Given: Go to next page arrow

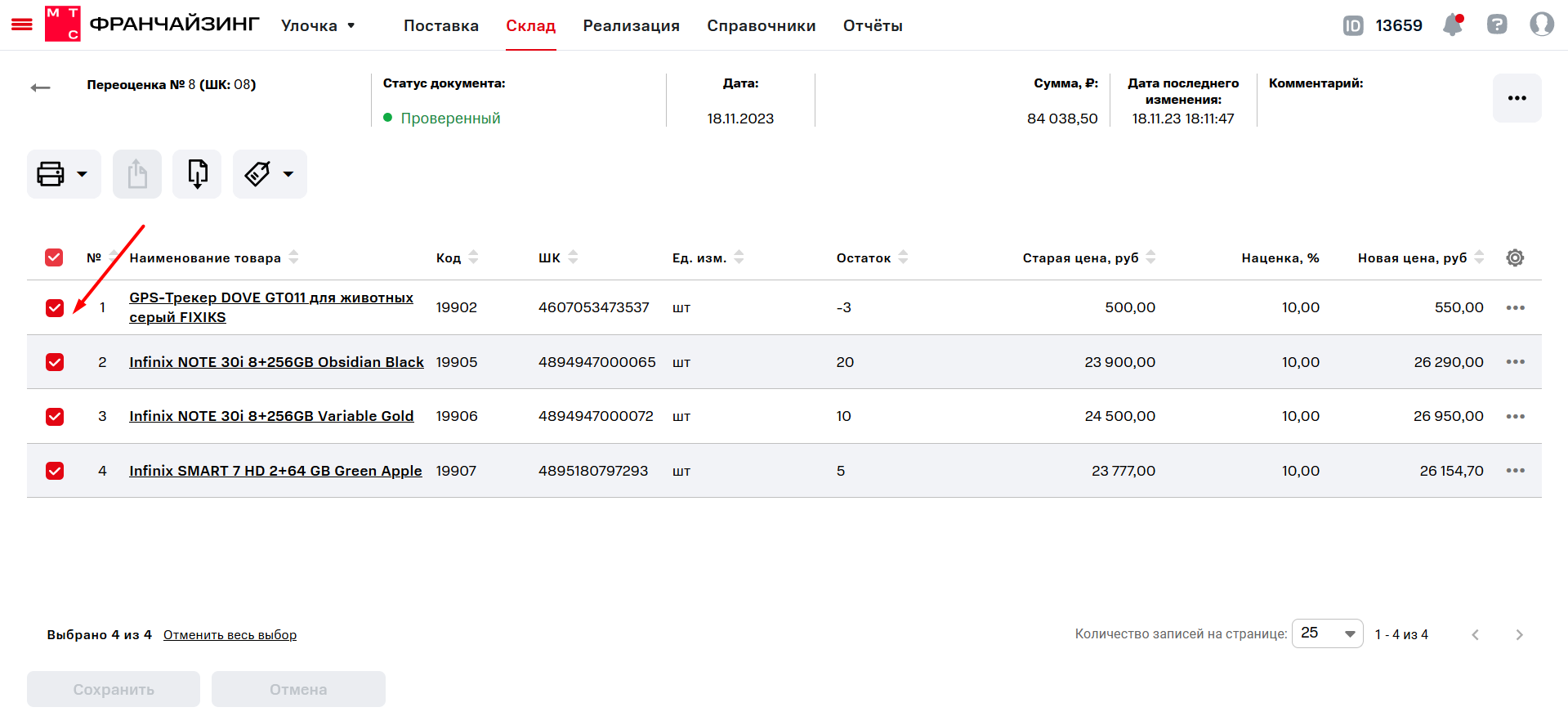Looking at the screenshot, I should tap(1520, 635).
